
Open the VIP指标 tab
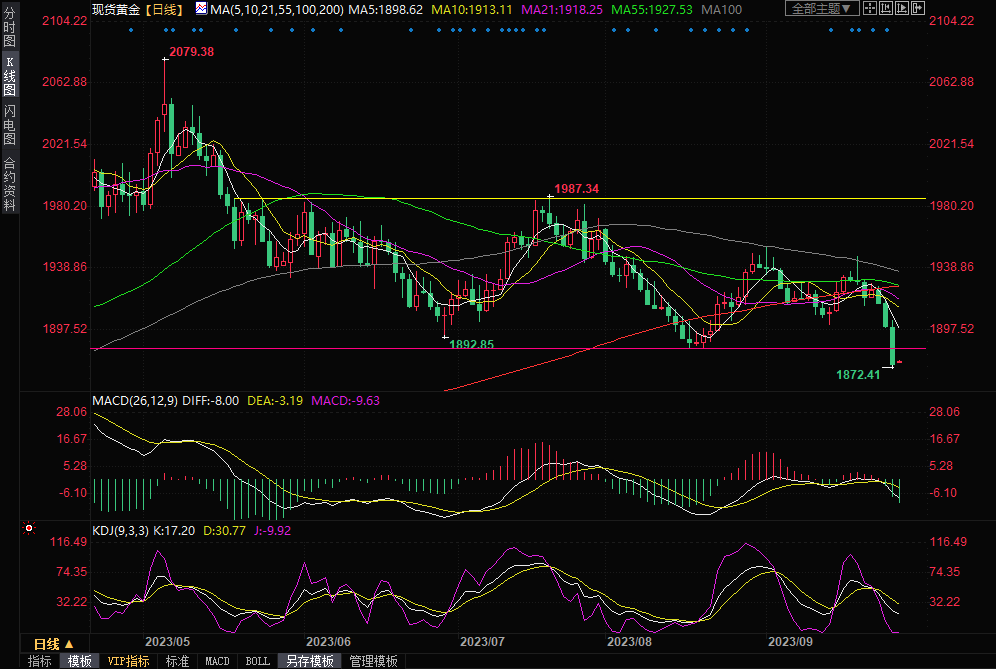pyautogui.click(x=128, y=661)
